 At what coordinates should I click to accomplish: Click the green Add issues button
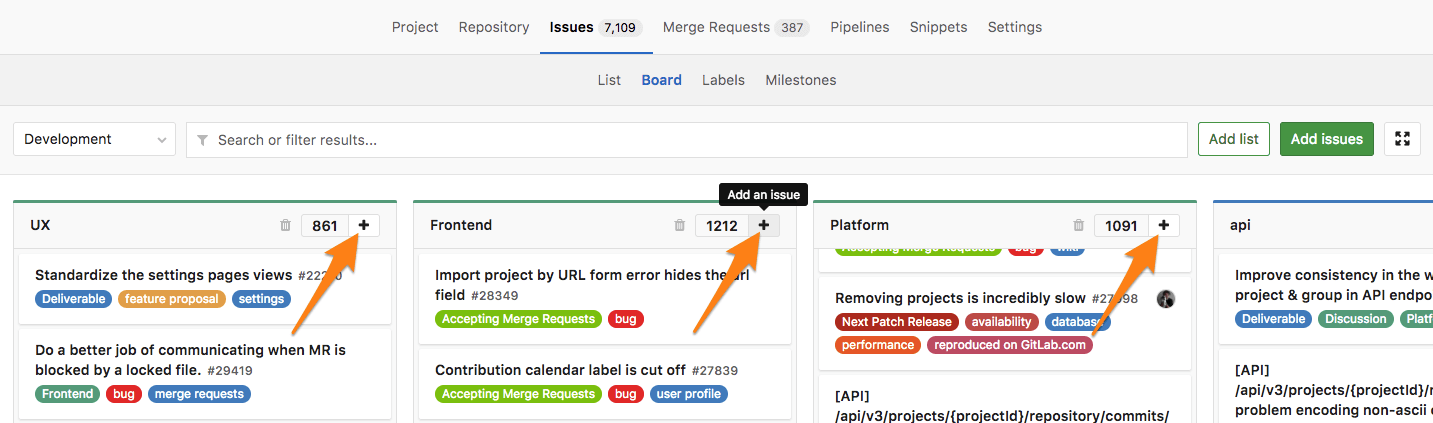(1326, 139)
